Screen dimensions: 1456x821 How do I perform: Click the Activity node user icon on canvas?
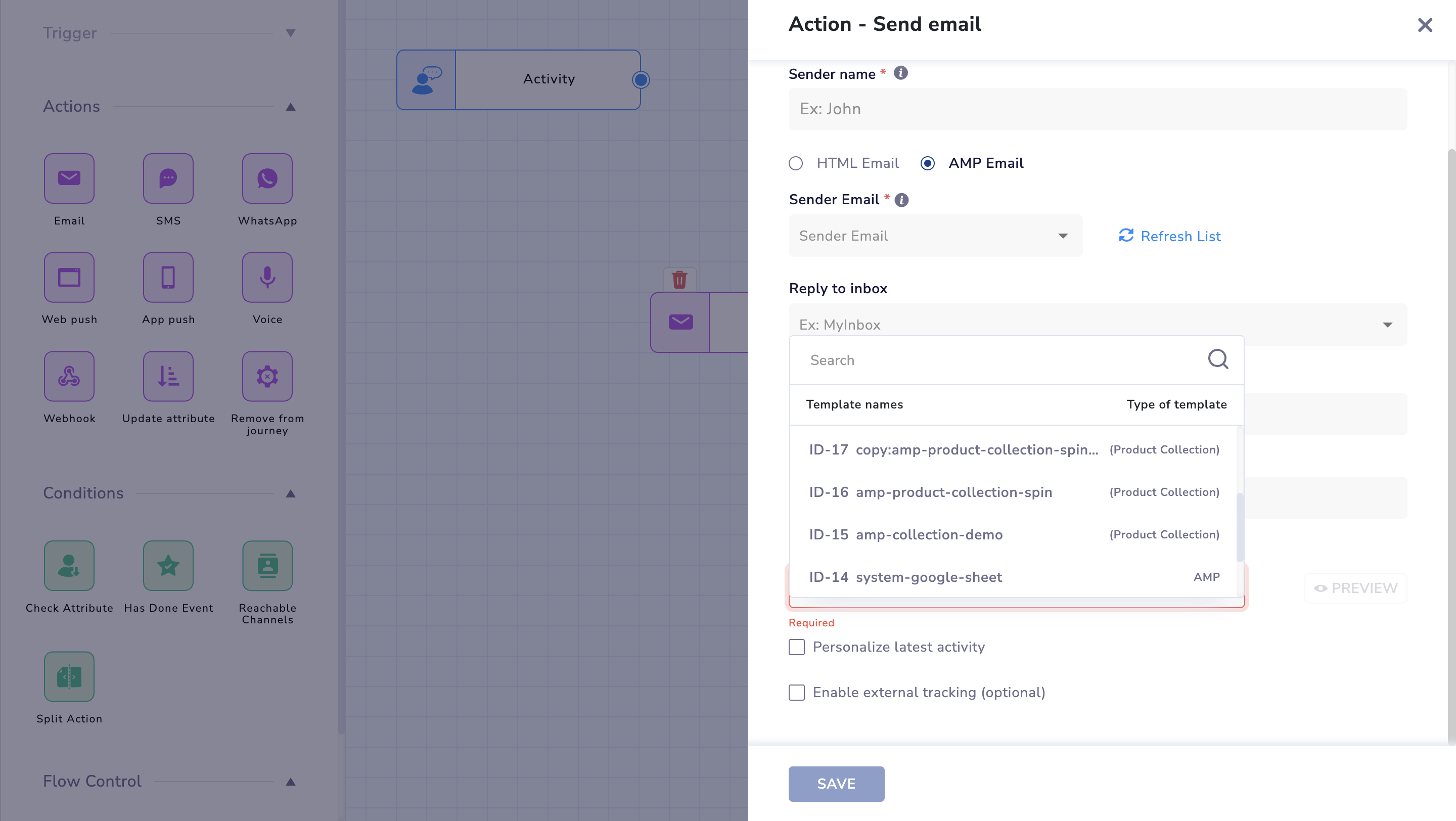pyautogui.click(x=426, y=80)
